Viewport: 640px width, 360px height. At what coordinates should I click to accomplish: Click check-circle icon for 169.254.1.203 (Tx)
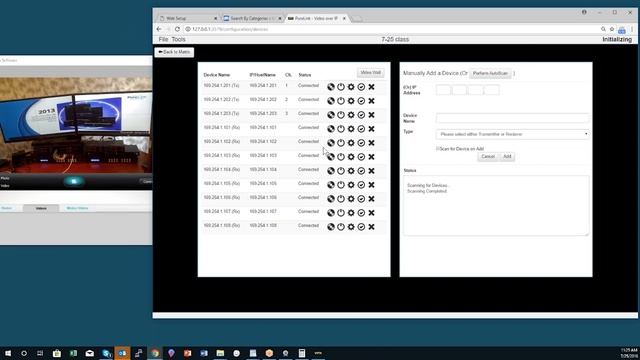361,115
